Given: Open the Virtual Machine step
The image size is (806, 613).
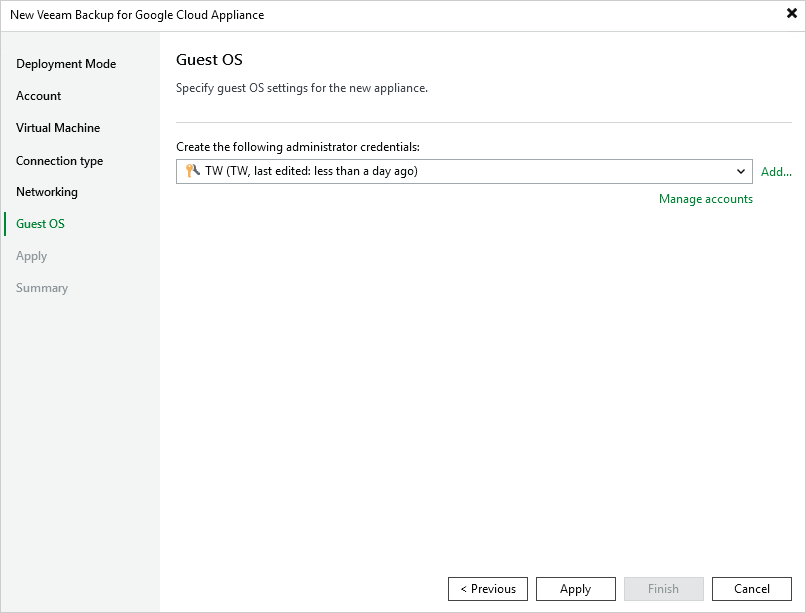Looking at the screenshot, I should [58, 127].
